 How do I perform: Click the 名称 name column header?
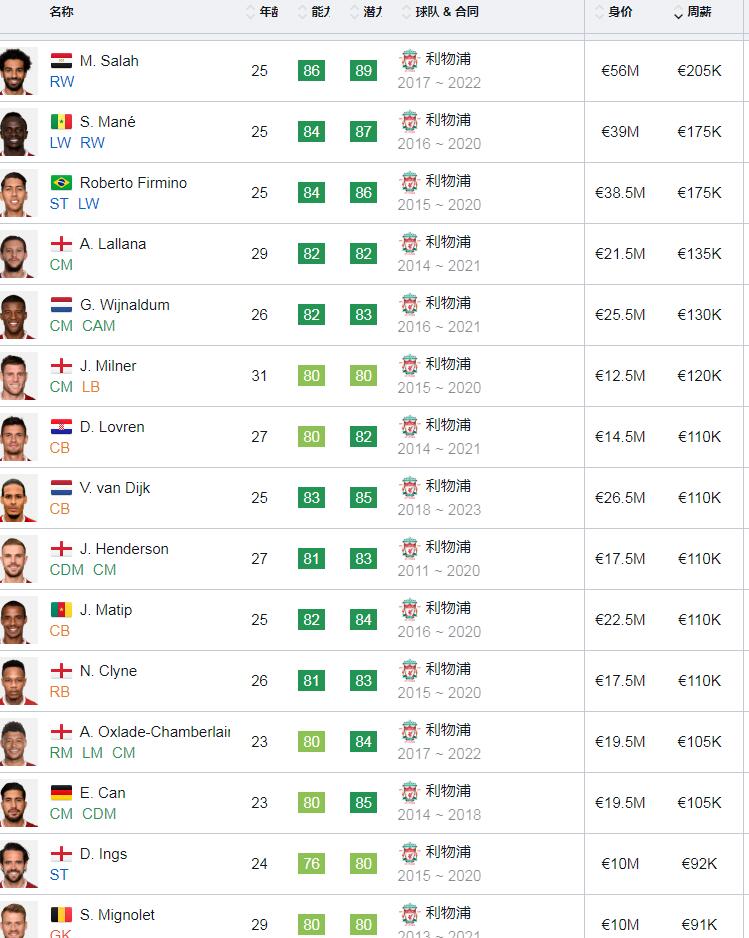62,12
